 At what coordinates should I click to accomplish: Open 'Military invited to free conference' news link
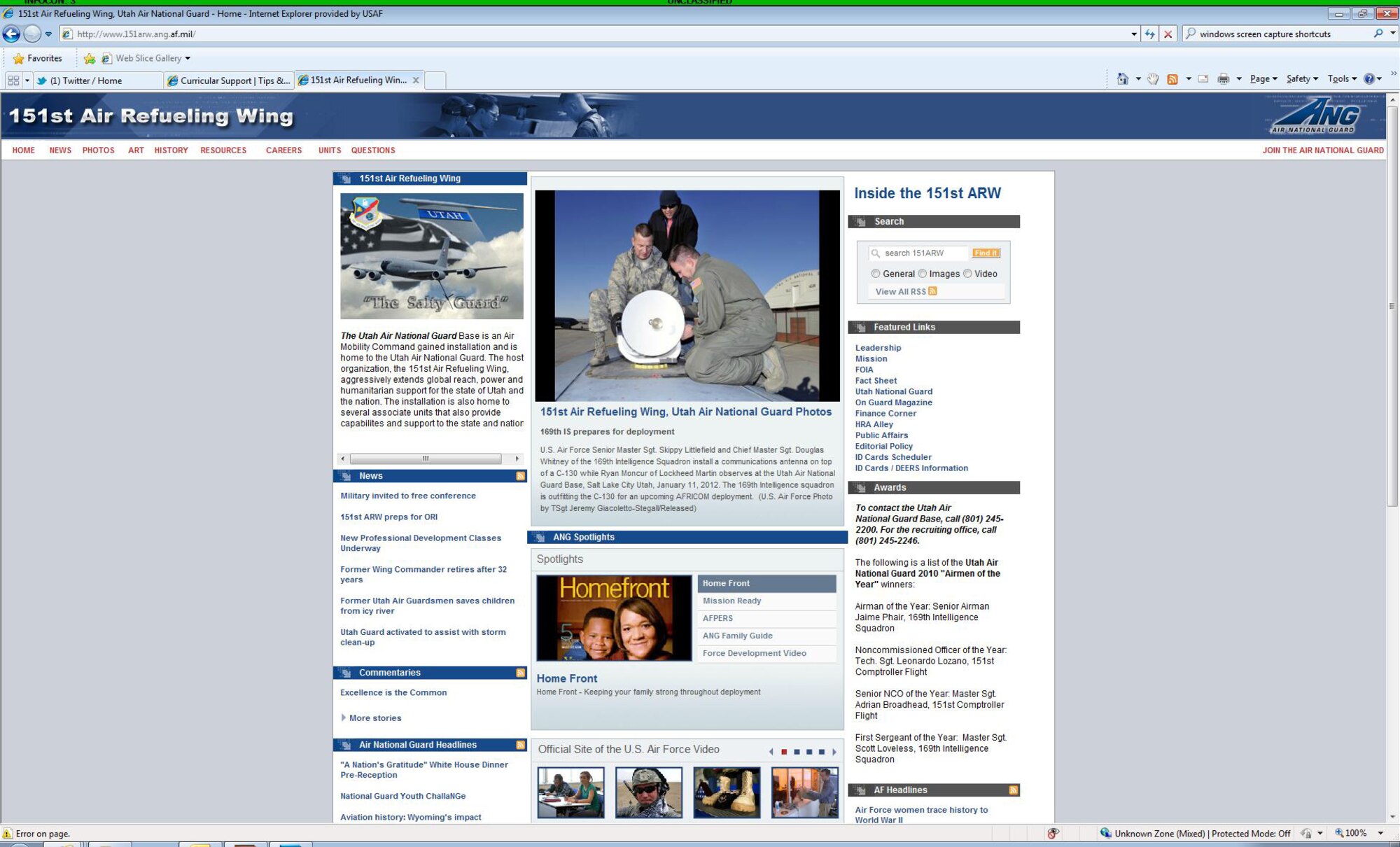(x=407, y=496)
